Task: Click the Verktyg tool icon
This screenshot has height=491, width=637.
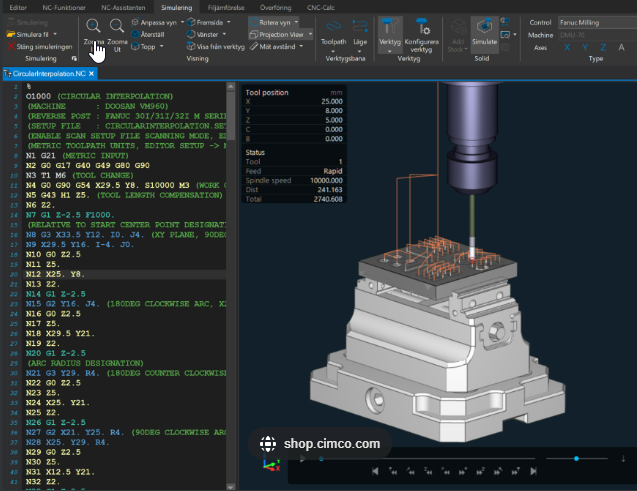Action: coord(390,27)
